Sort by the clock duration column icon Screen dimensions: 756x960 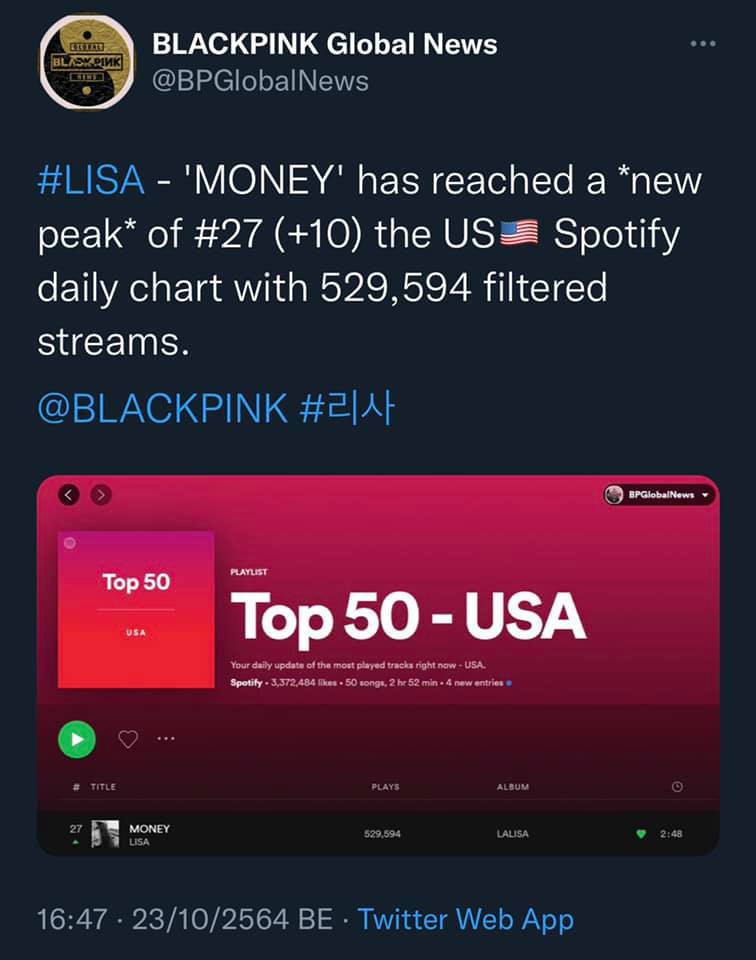pos(677,787)
